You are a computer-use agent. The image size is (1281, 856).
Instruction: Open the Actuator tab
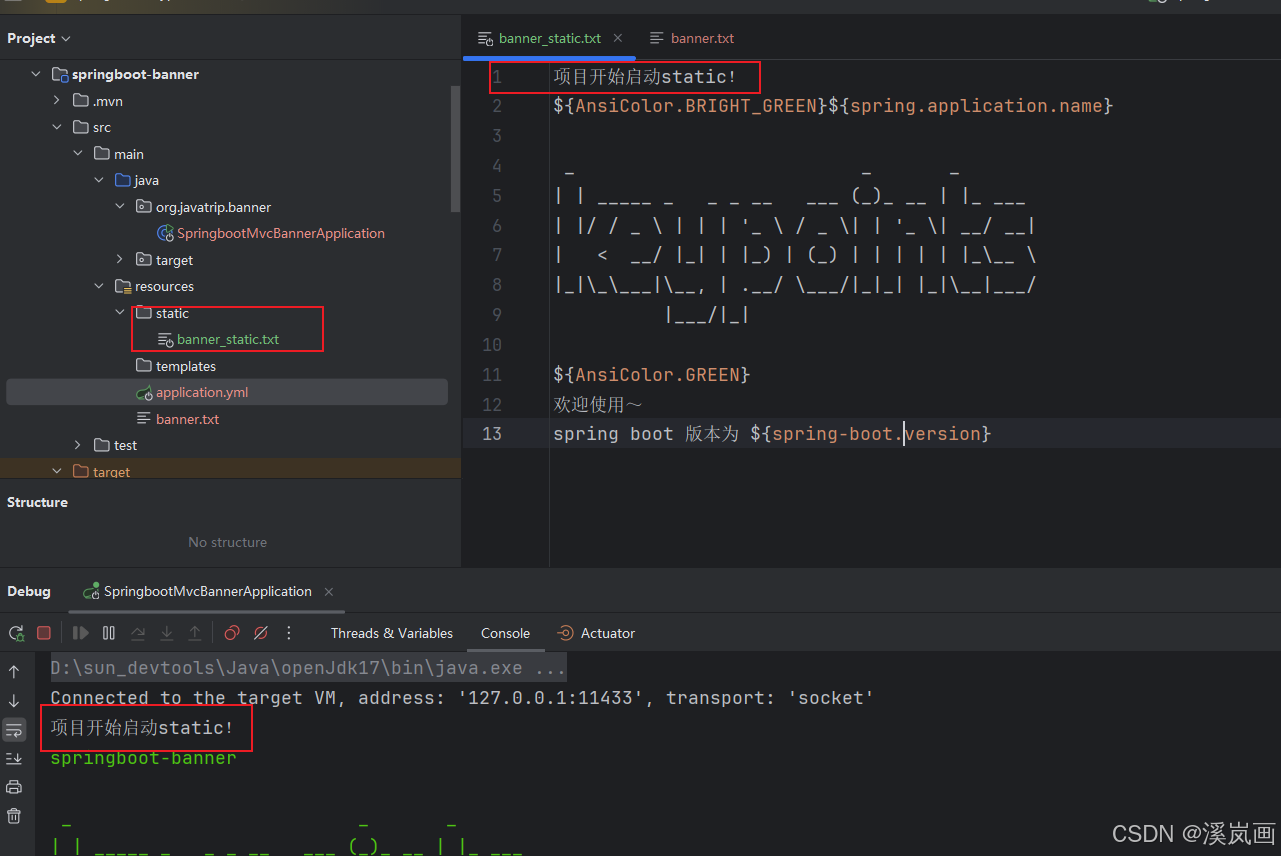pyautogui.click(x=596, y=633)
